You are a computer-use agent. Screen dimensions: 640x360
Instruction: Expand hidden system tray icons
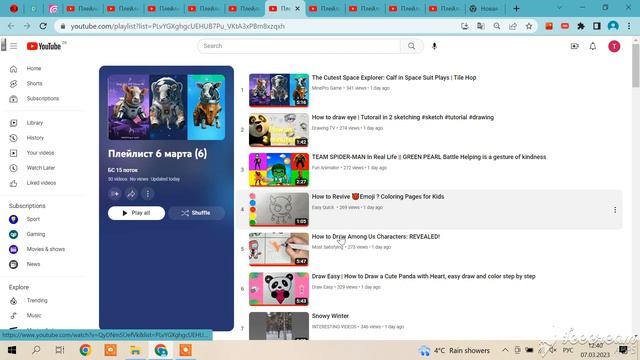tap(505, 350)
